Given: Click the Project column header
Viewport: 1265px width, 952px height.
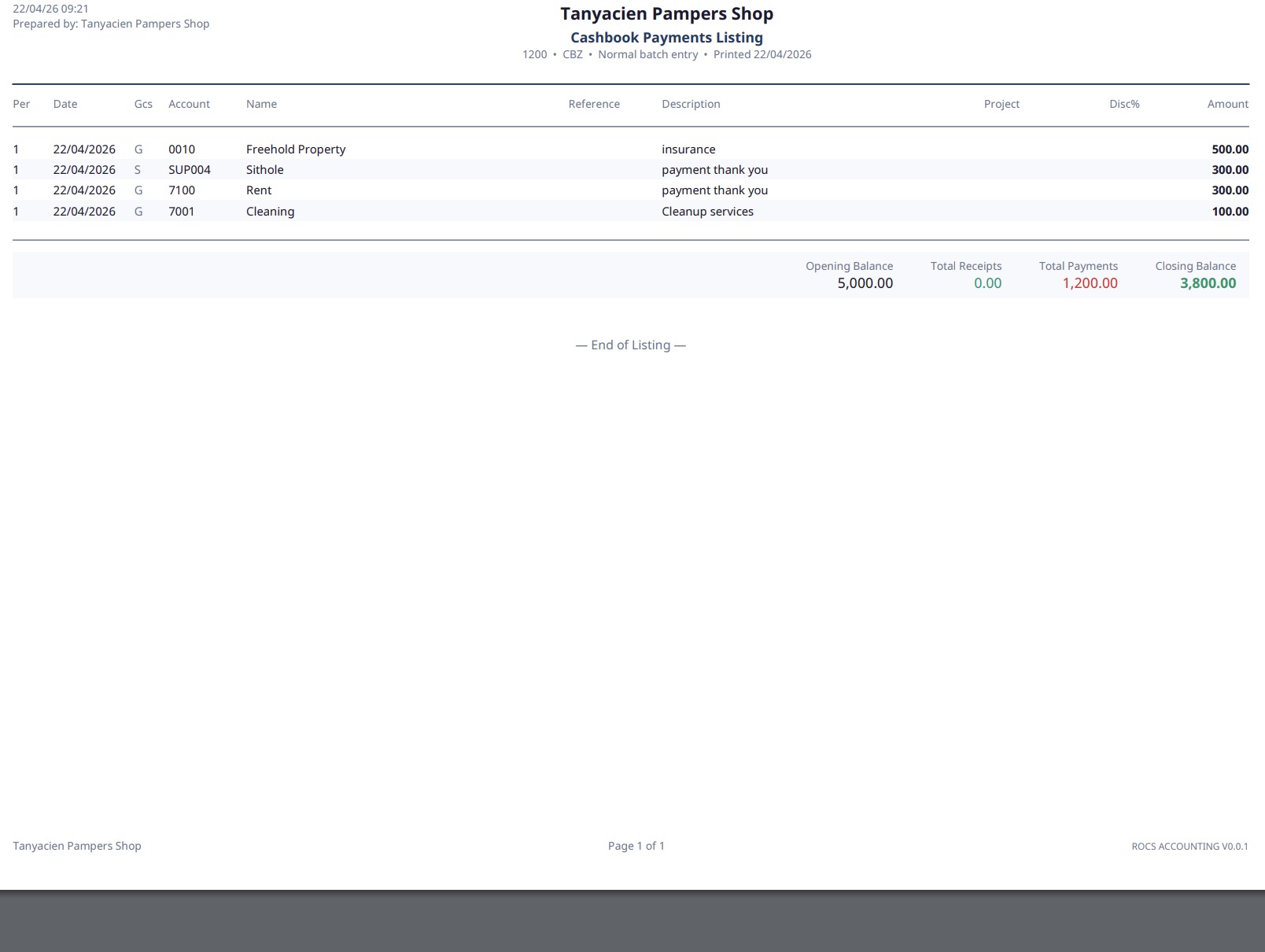Looking at the screenshot, I should pos(1001,104).
